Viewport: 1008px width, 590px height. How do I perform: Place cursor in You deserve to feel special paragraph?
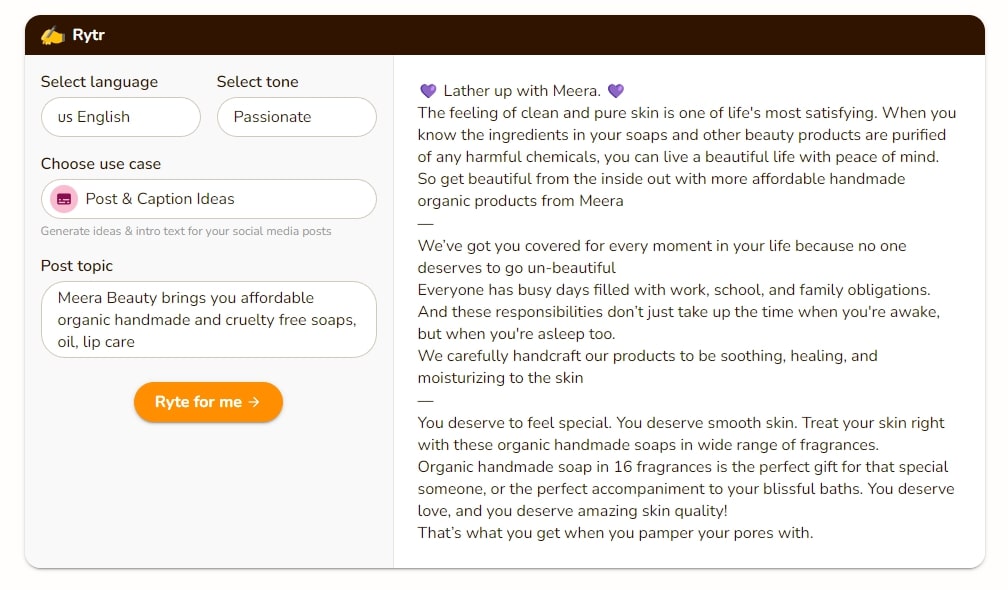tap(681, 434)
